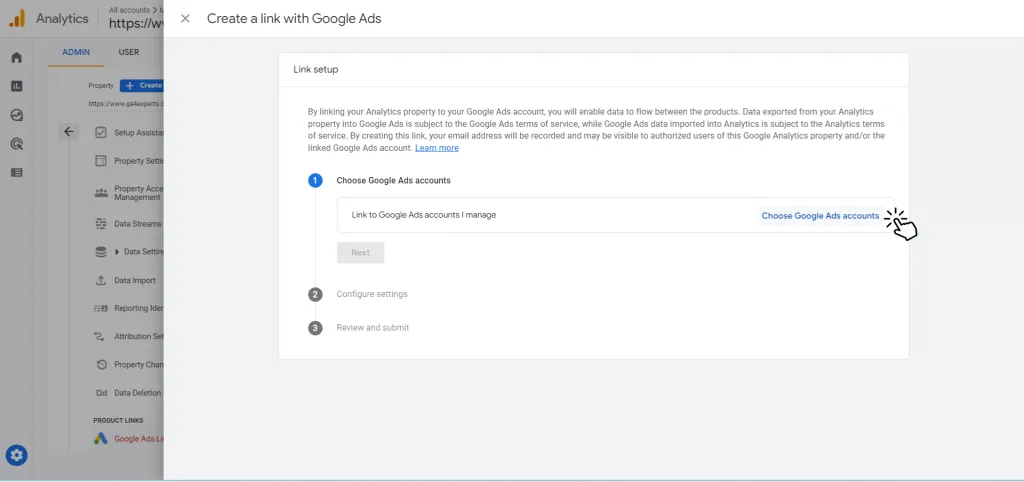Open the Home icon in sidebar

(x=17, y=57)
